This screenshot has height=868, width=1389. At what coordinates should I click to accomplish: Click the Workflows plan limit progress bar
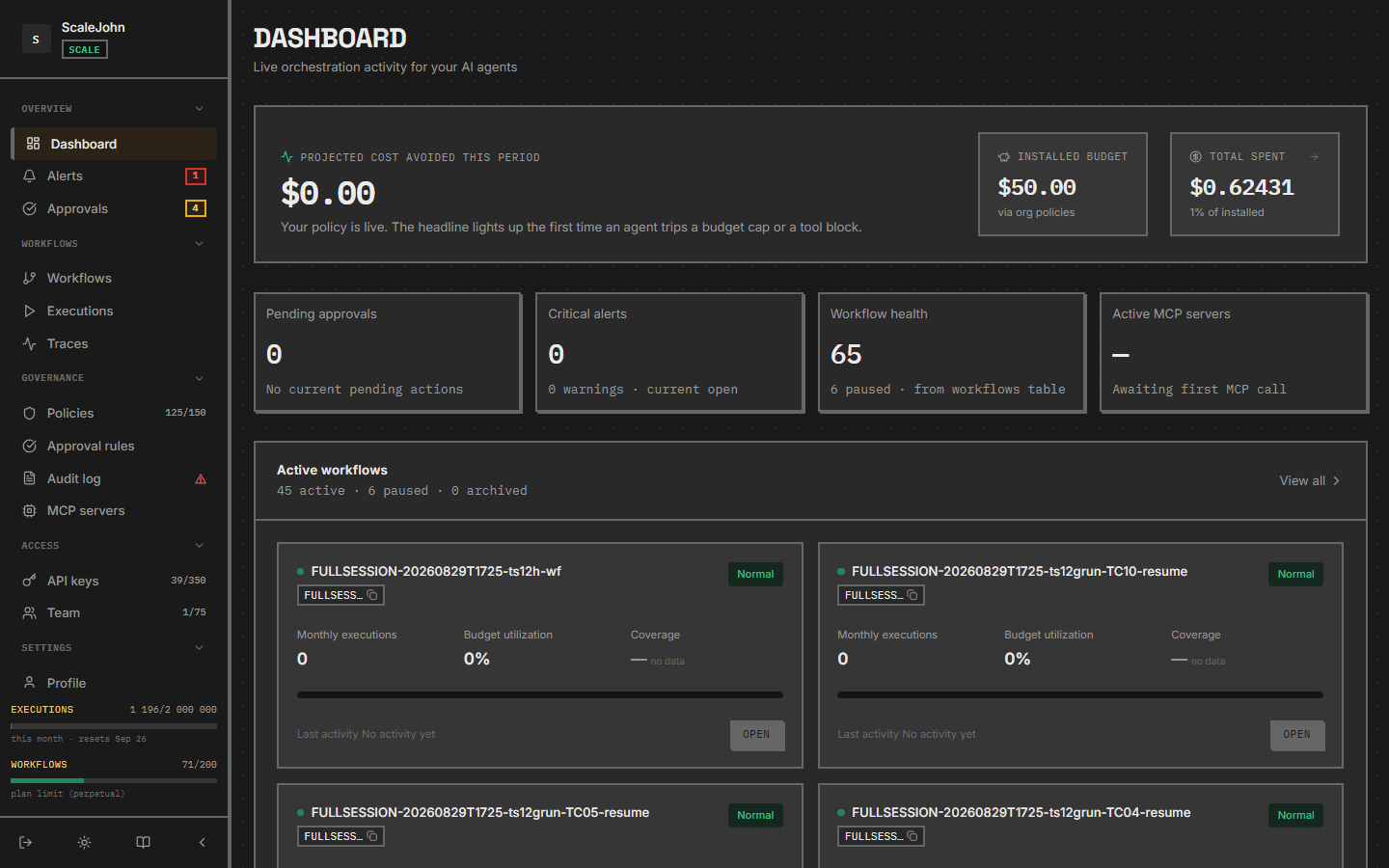(114, 780)
